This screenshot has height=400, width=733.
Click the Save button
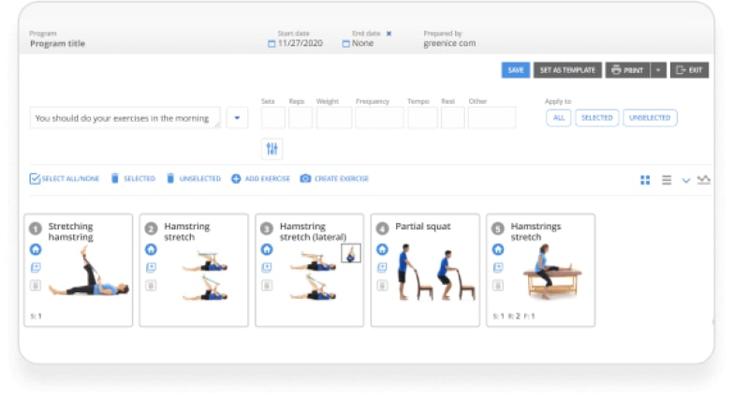tap(515, 70)
